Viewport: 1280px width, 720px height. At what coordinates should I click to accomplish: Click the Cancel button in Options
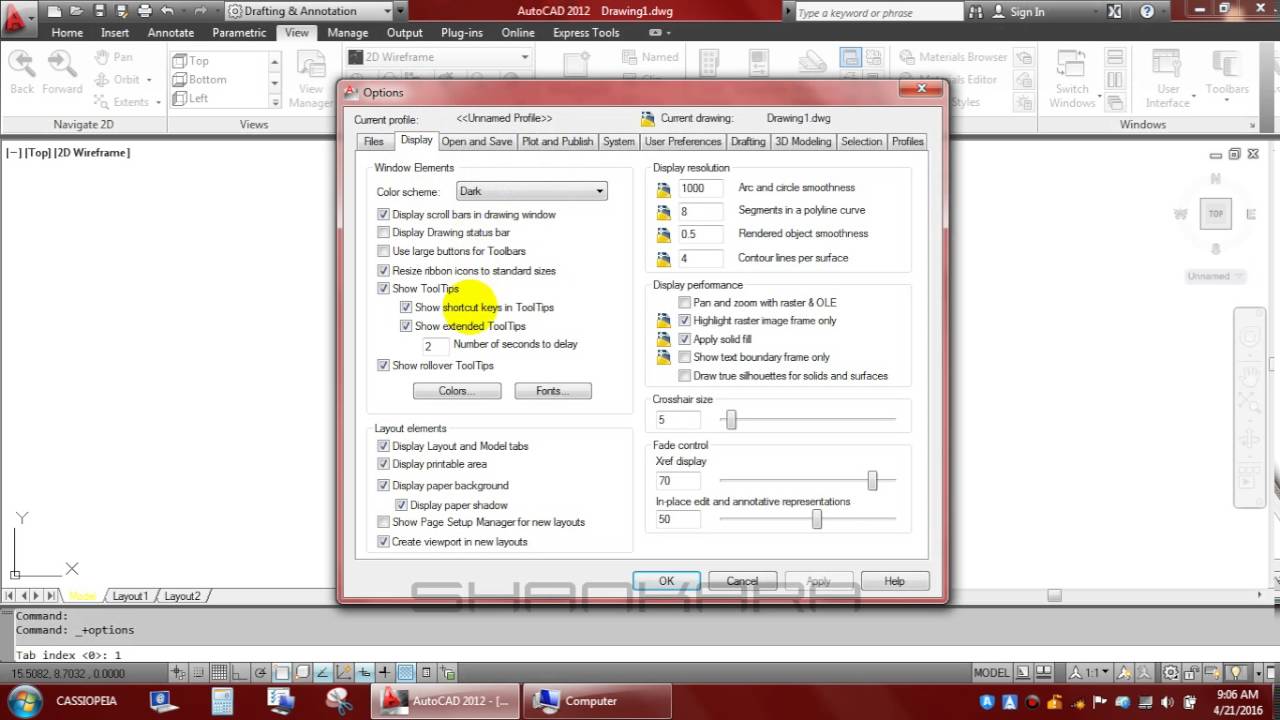(x=742, y=581)
